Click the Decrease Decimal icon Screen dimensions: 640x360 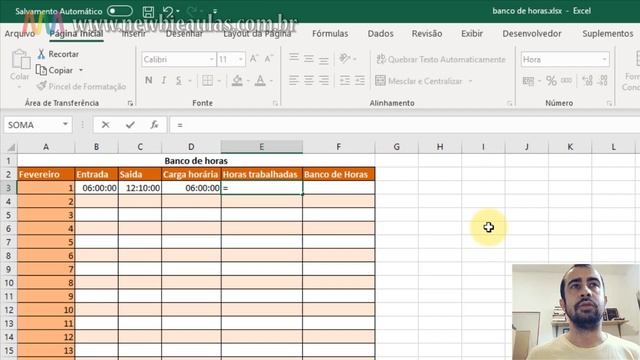[603, 81]
